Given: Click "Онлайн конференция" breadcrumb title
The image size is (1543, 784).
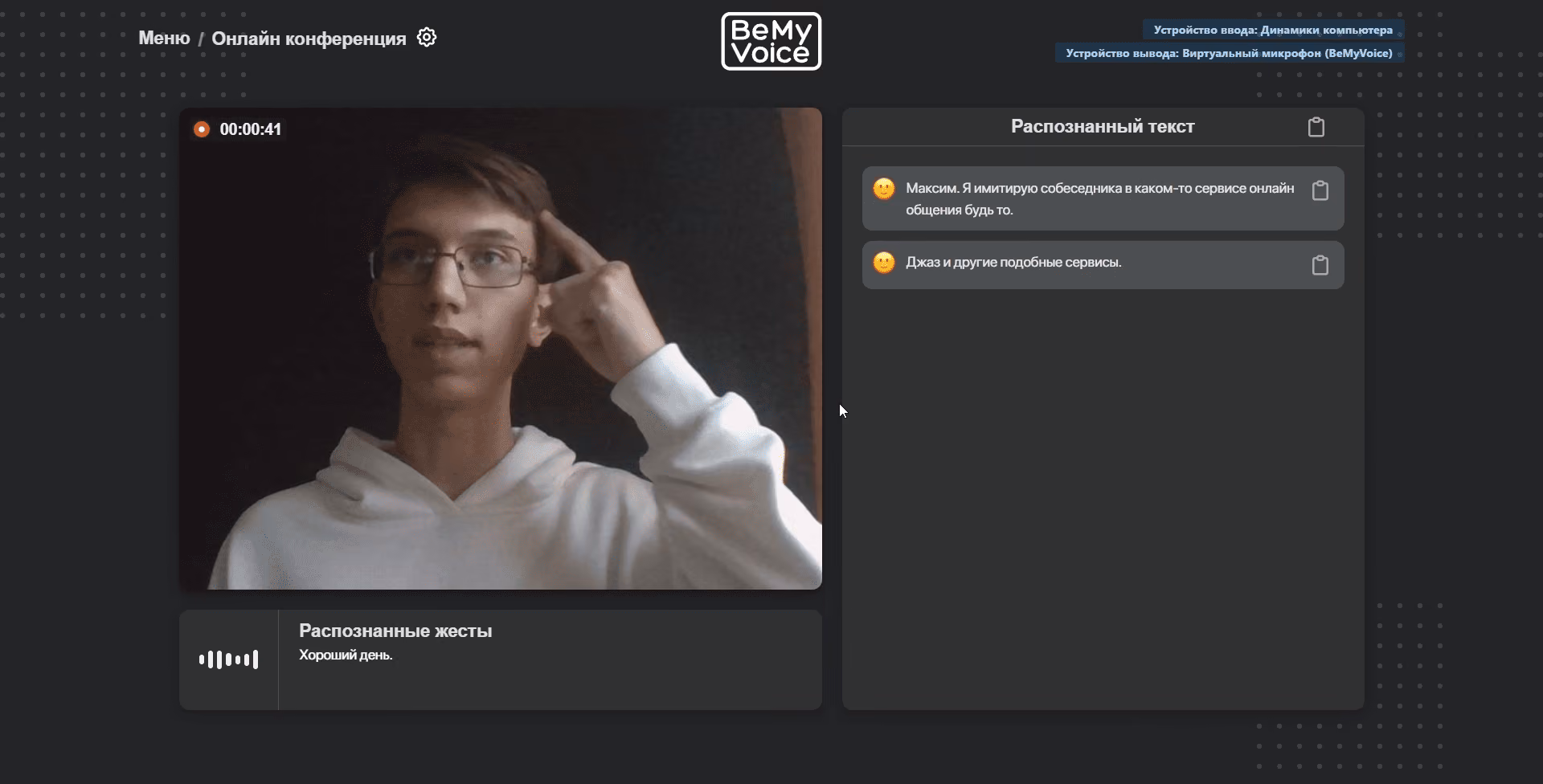Looking at the screenshot, I should 309,39.
